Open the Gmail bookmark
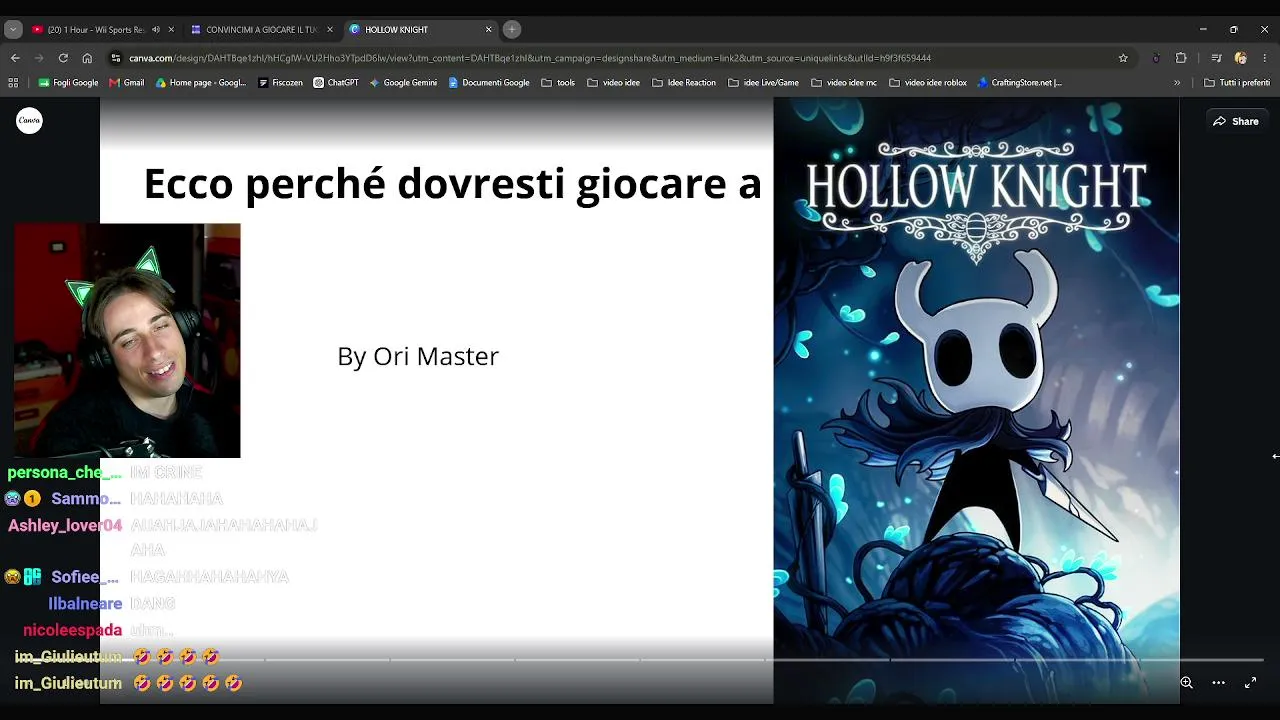Screen dimensions: 1280x720 pyautogui.click(x=127, y=83)
